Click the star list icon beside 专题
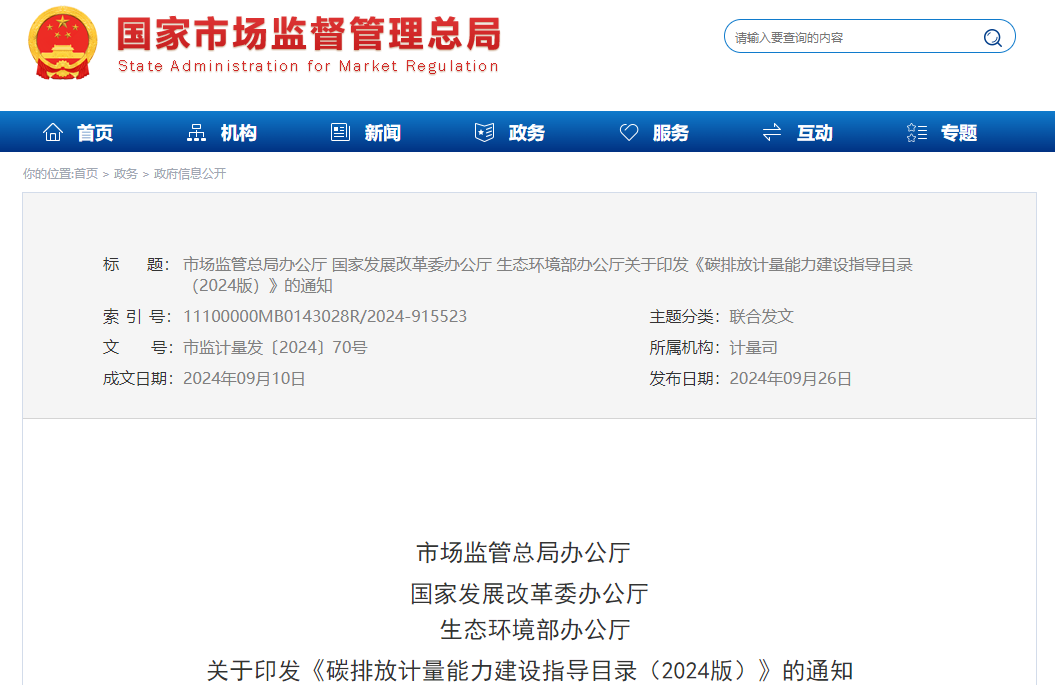The height and width of the screenshot is (685, 1055). click(x=916, y=133)
